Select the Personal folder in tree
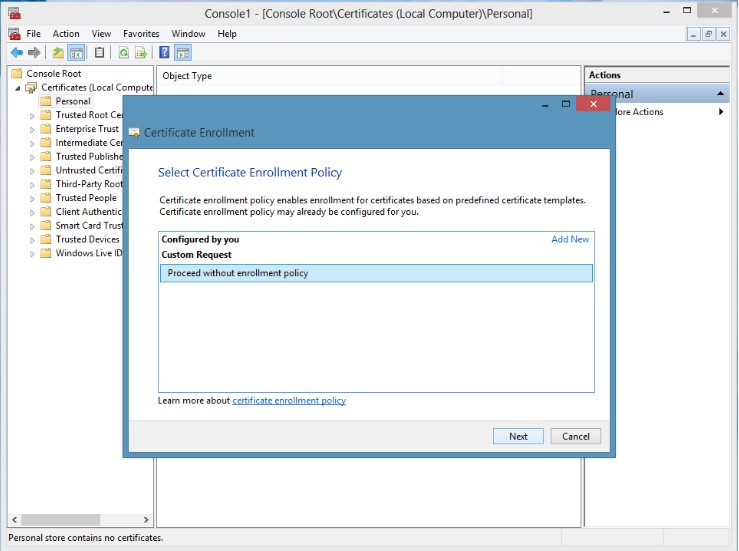Screen dimensions: 739x551 (73, 101)
